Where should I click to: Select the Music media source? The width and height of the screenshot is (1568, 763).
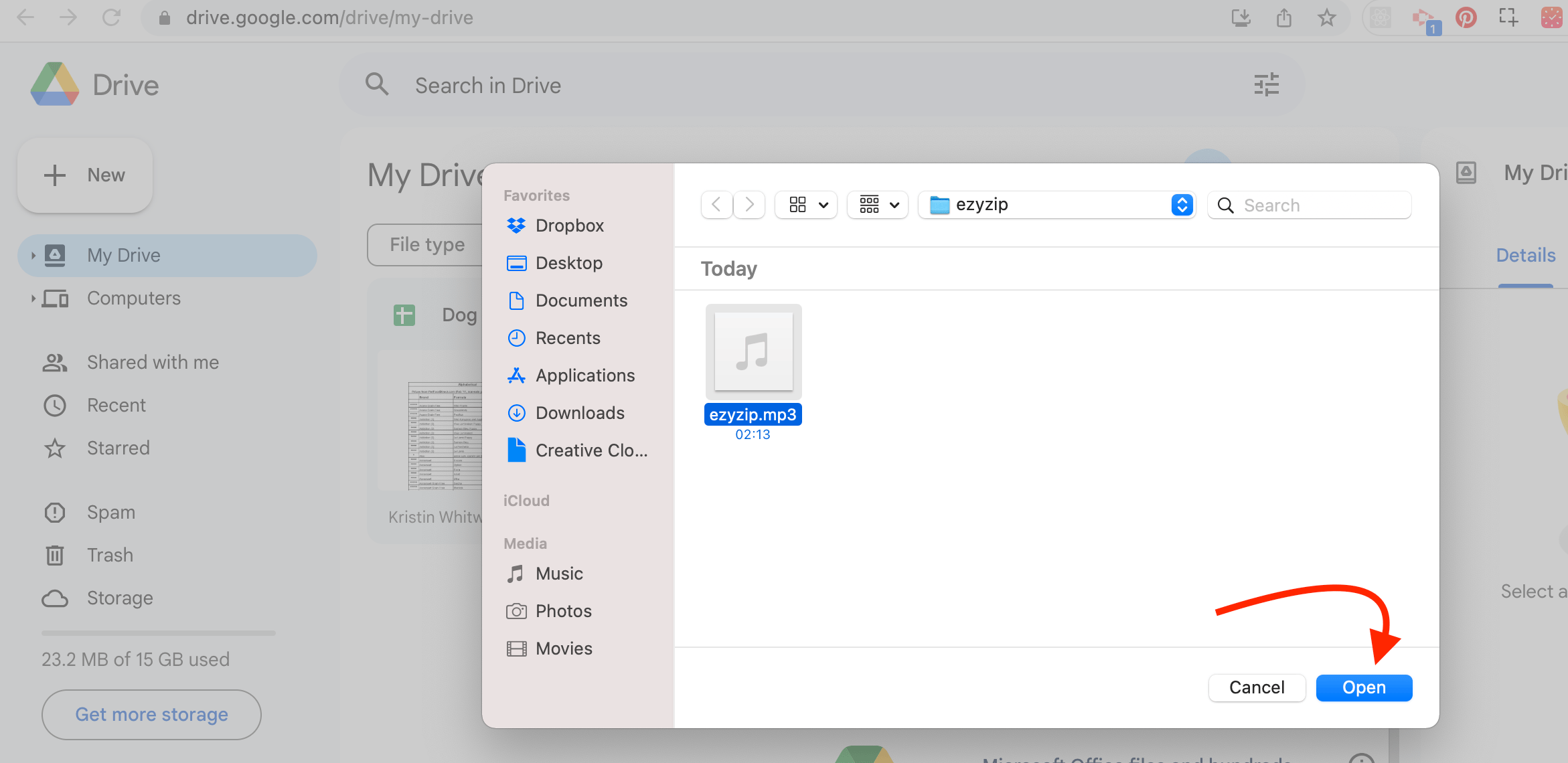tap(558, 574)
